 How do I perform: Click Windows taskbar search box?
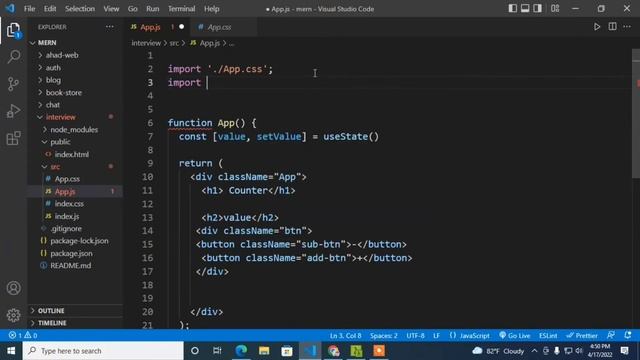click(103, 351)
